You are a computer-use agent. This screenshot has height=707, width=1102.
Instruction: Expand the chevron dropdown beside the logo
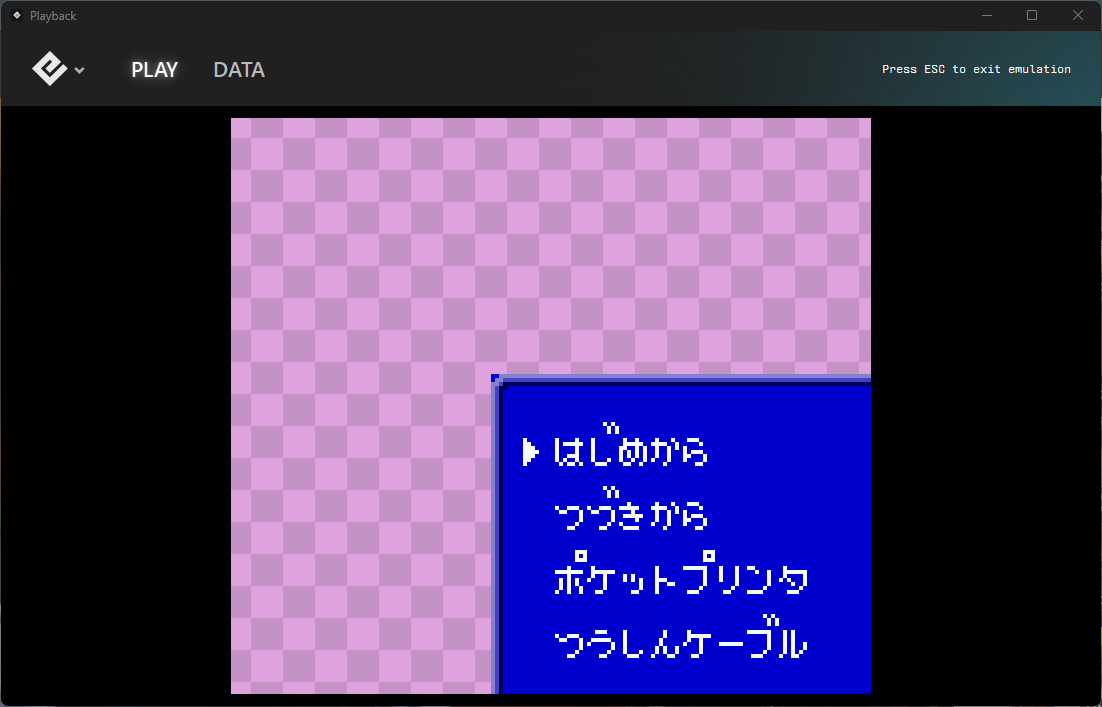80,70
